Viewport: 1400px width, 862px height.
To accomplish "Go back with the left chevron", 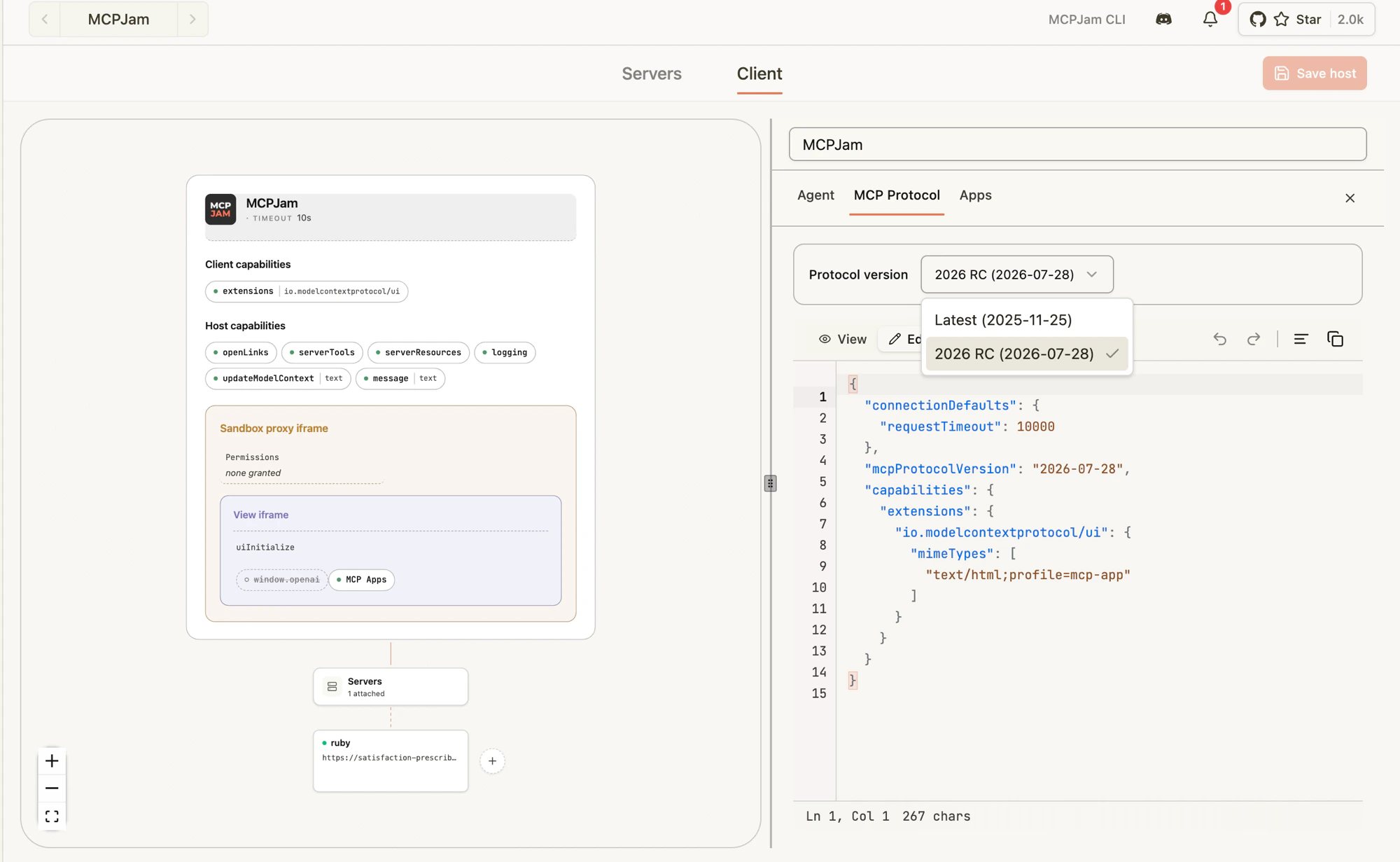I will point(45,20).
